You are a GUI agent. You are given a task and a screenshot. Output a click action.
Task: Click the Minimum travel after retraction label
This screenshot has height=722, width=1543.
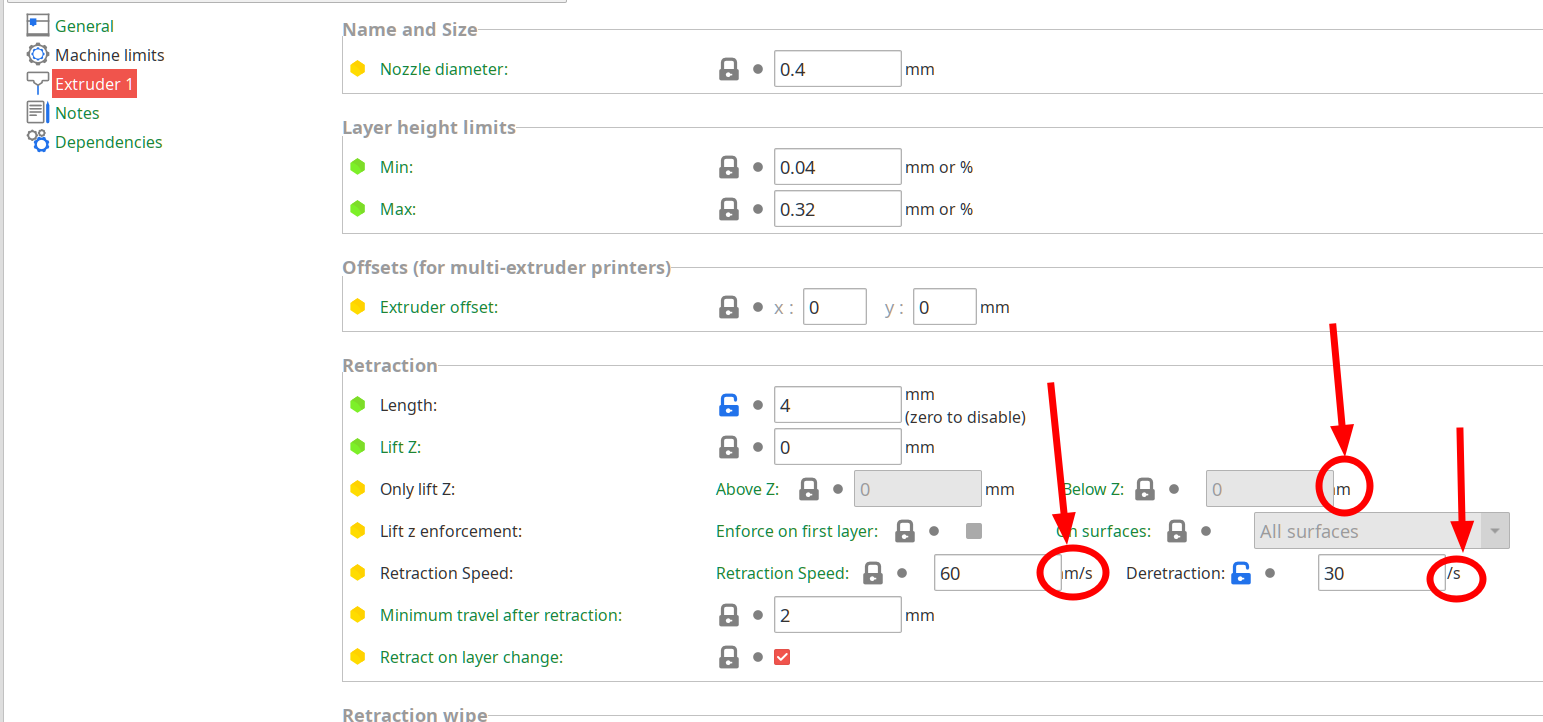[x=501, y=615]
